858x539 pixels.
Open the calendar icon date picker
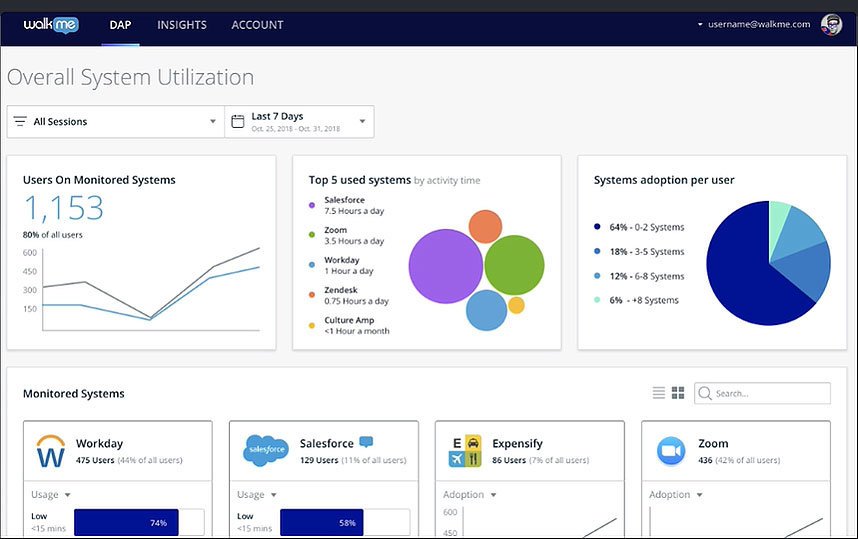(237, 121)
